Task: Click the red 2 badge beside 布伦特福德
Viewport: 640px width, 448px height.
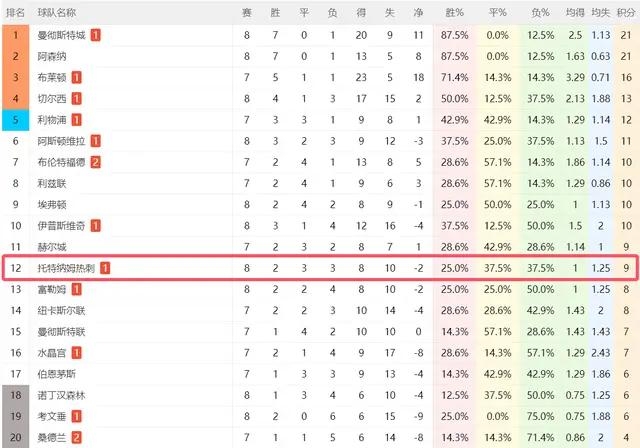Action: [x=95, y=162]
